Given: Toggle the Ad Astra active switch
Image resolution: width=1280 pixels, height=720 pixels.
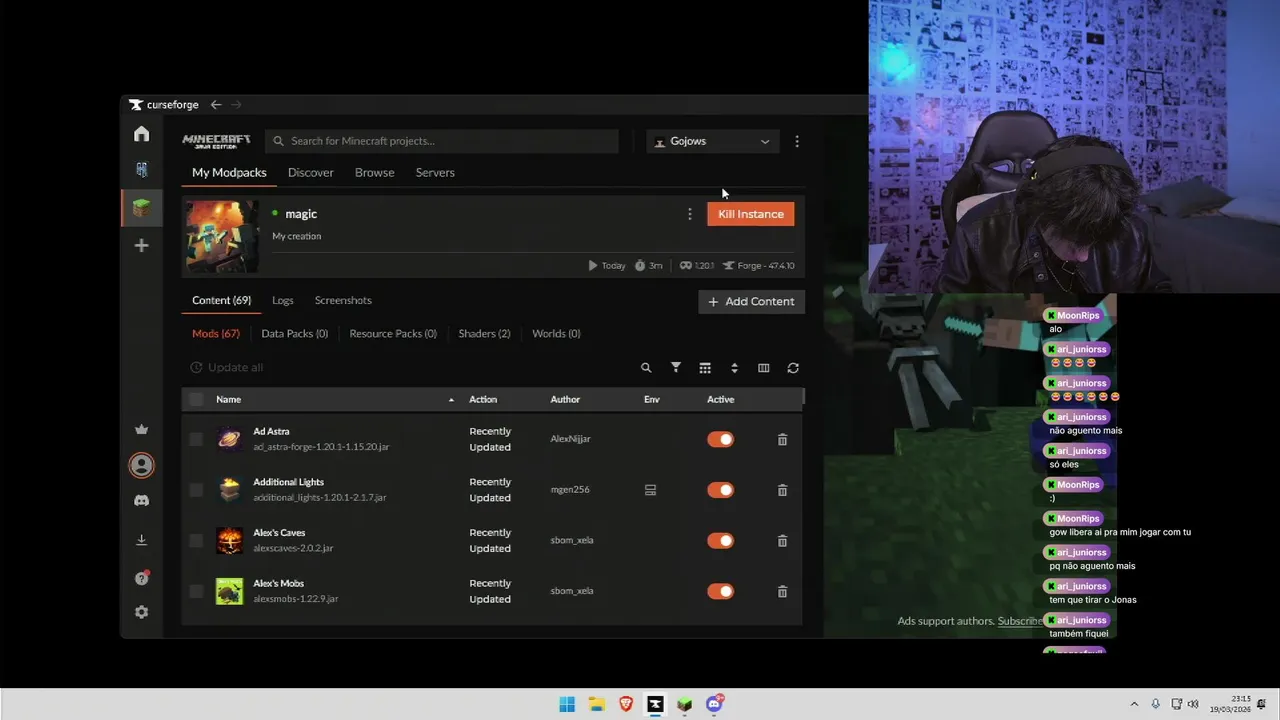Looking at the screenshot, I should 720,439.
